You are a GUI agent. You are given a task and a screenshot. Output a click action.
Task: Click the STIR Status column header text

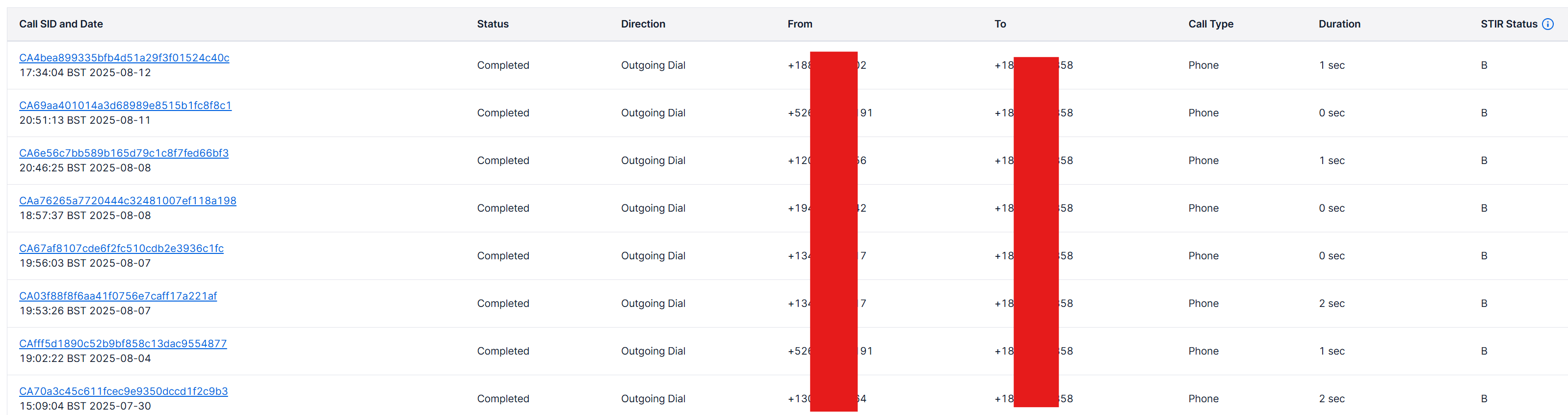point(1508,24)
